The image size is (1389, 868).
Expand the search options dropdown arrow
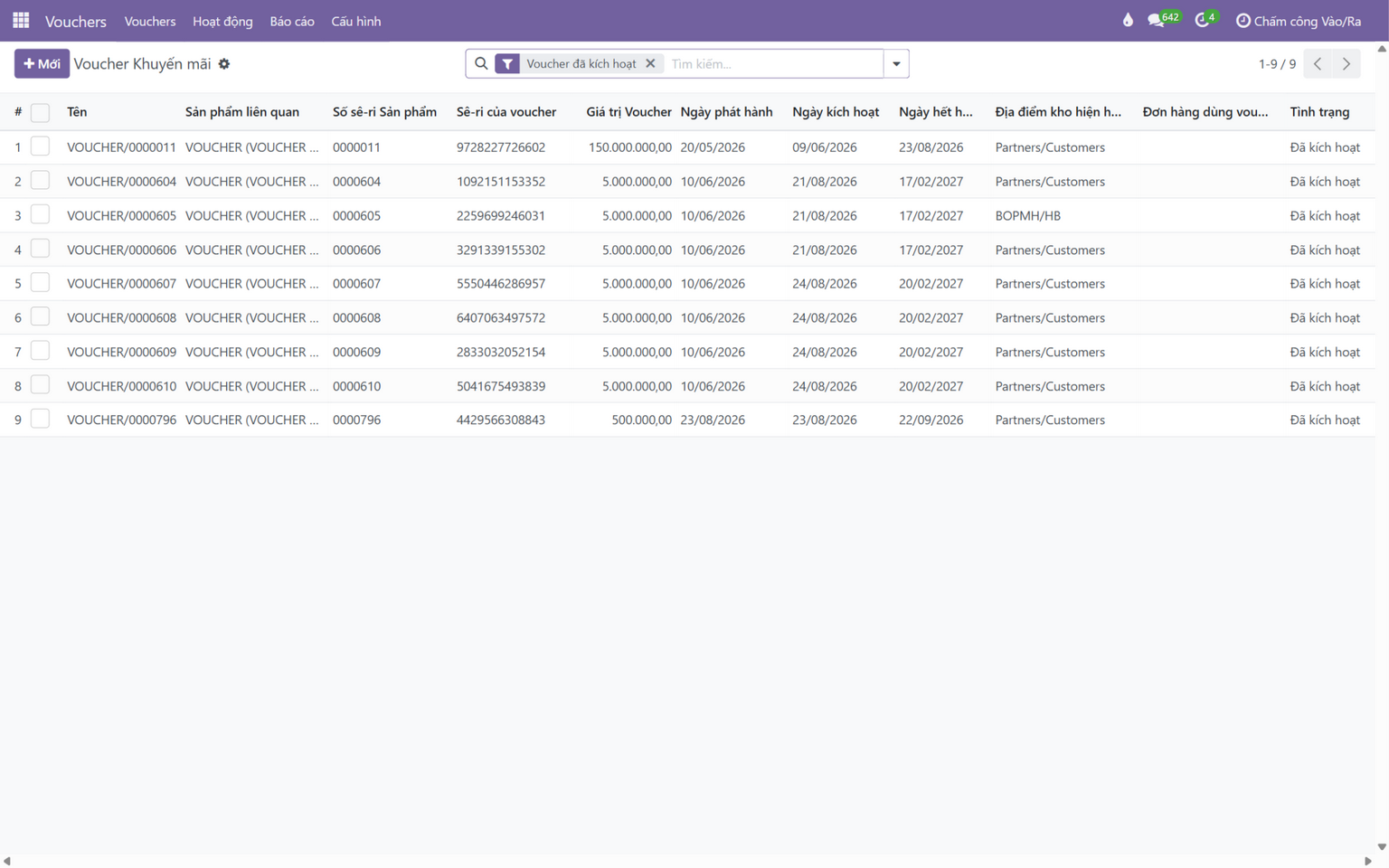[896, 64]
